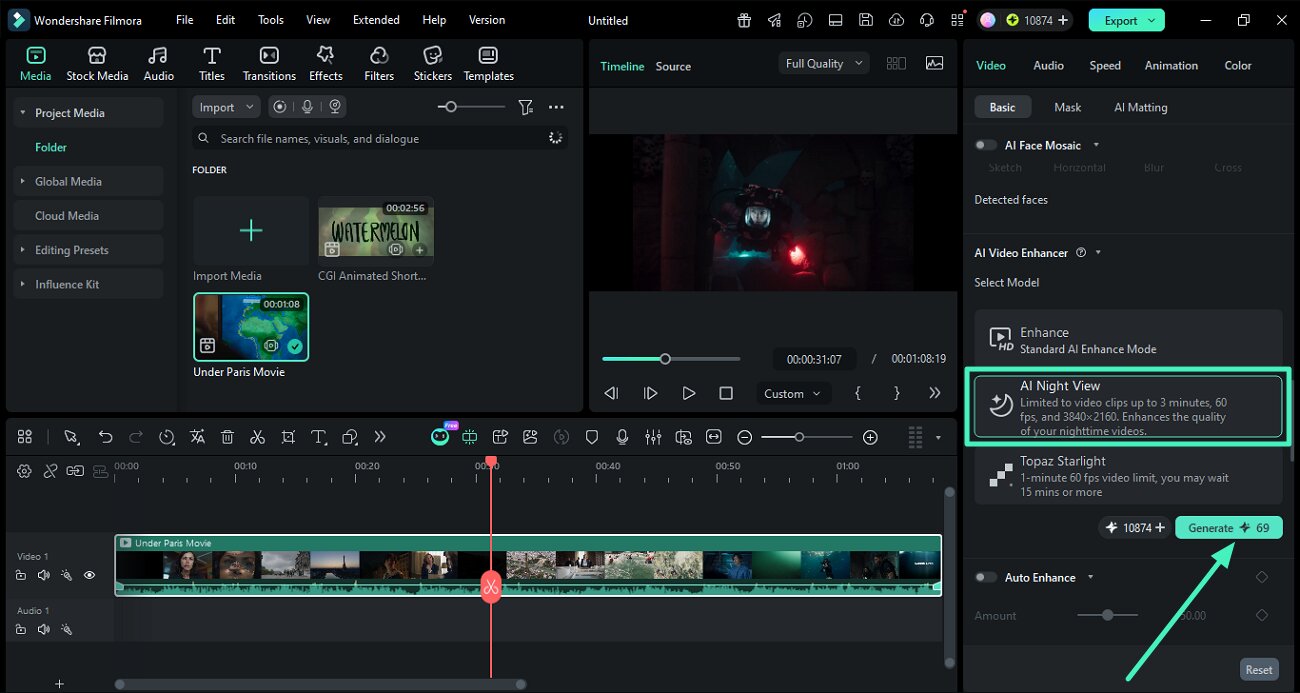Open the audio mixer icon in timeline toolbar
This screenshot has width=1300, height=693.
point(653,437)
